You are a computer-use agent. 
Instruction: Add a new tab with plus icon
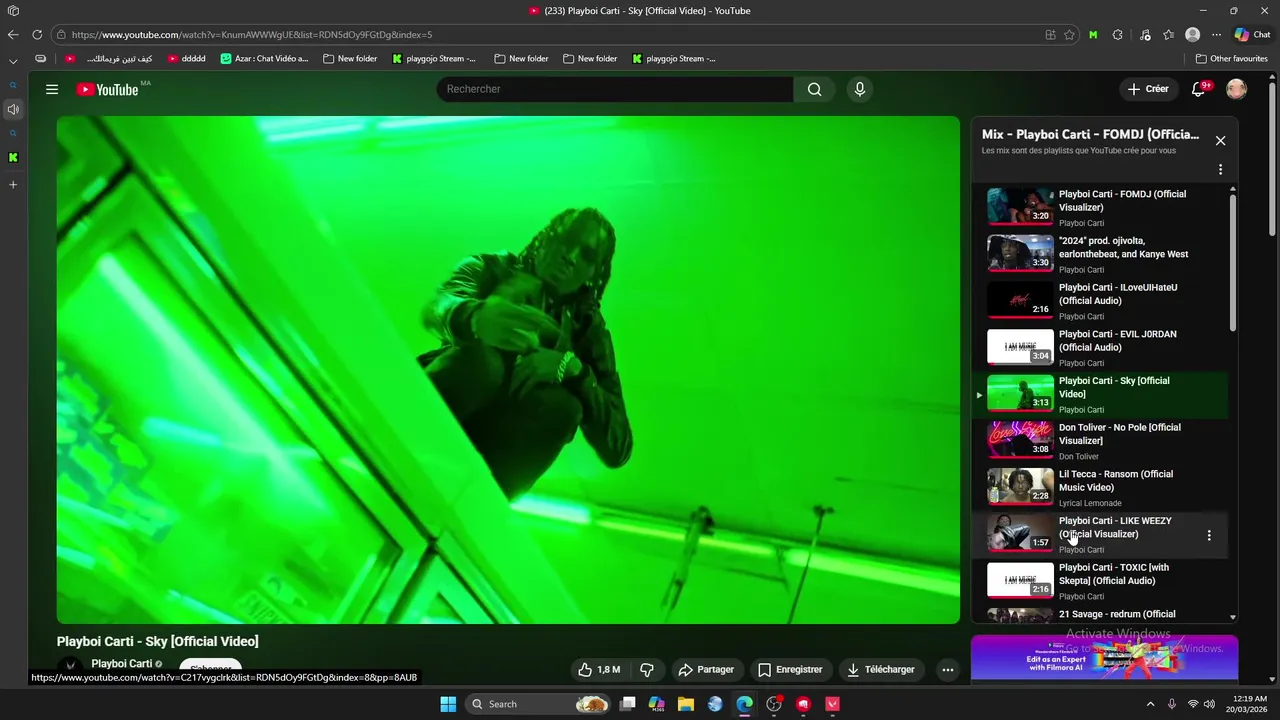point(13,185)
